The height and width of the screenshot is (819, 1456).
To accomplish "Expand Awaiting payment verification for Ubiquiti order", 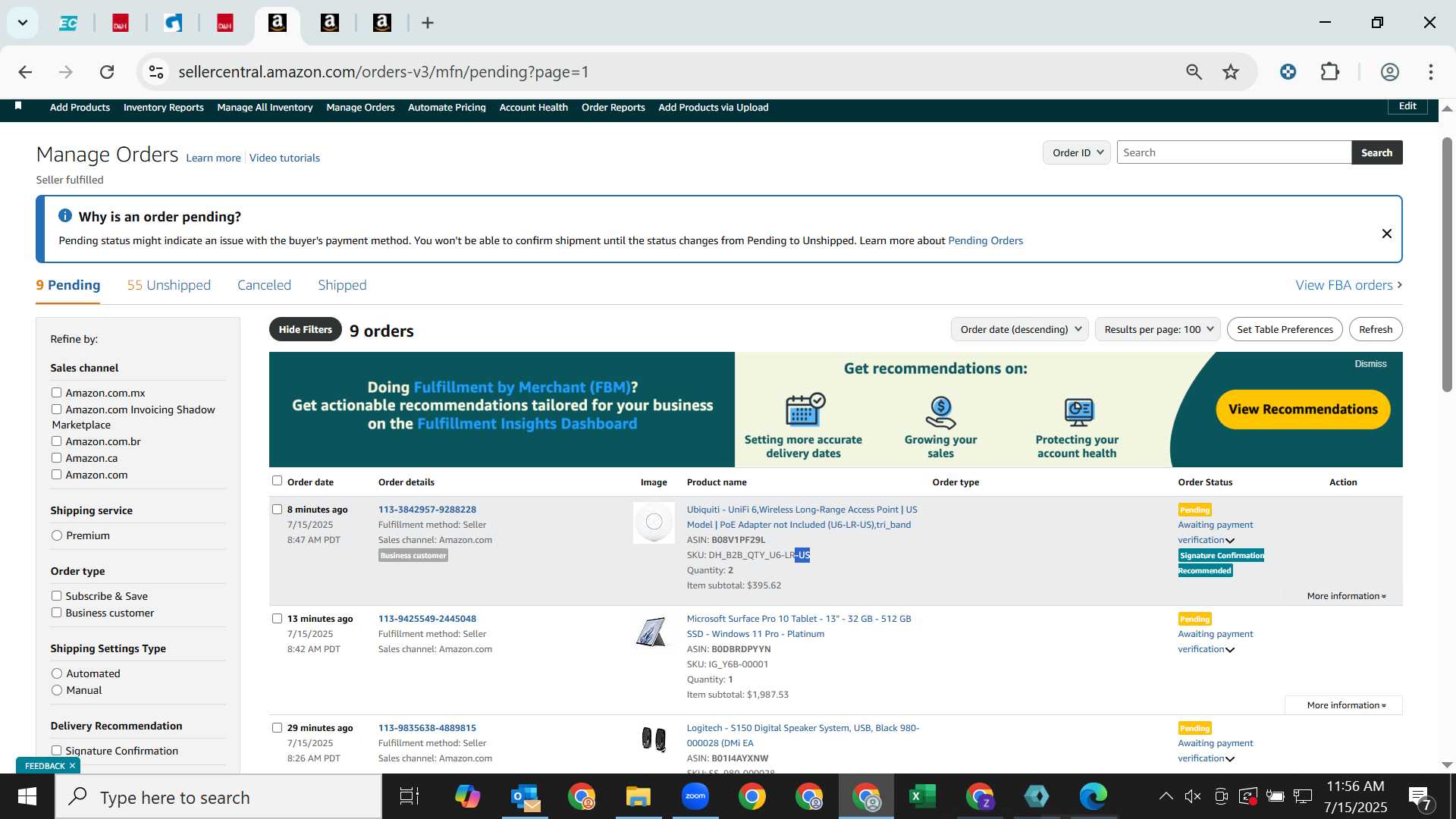I will (1230, 541).
